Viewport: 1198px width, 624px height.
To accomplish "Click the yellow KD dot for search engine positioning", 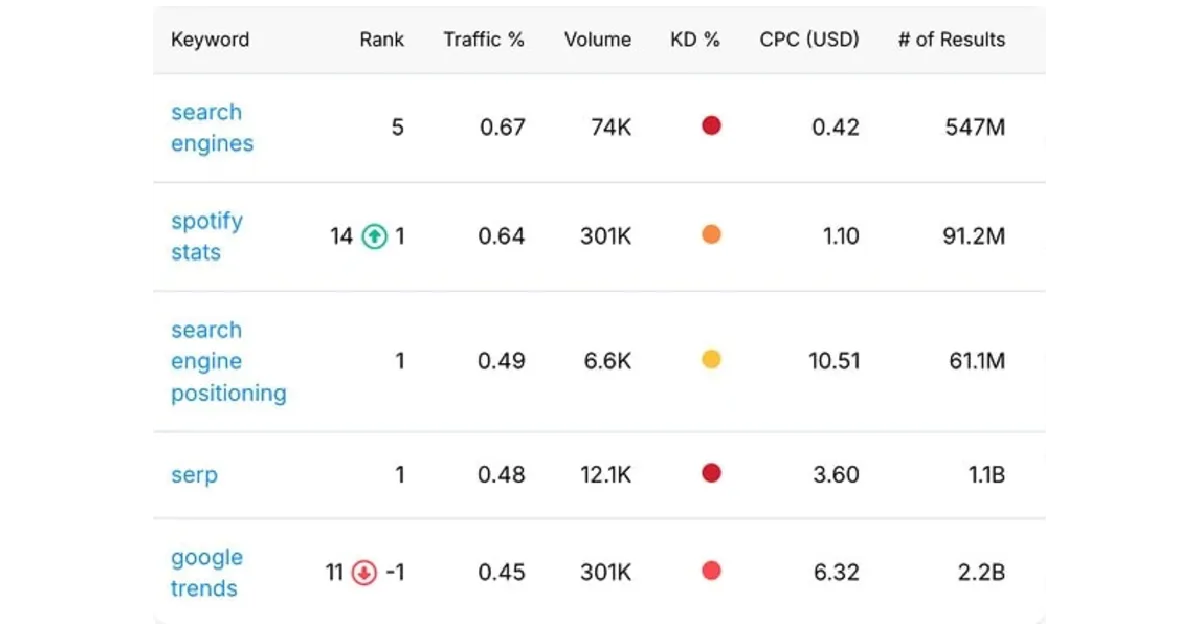I will point(710,359).
